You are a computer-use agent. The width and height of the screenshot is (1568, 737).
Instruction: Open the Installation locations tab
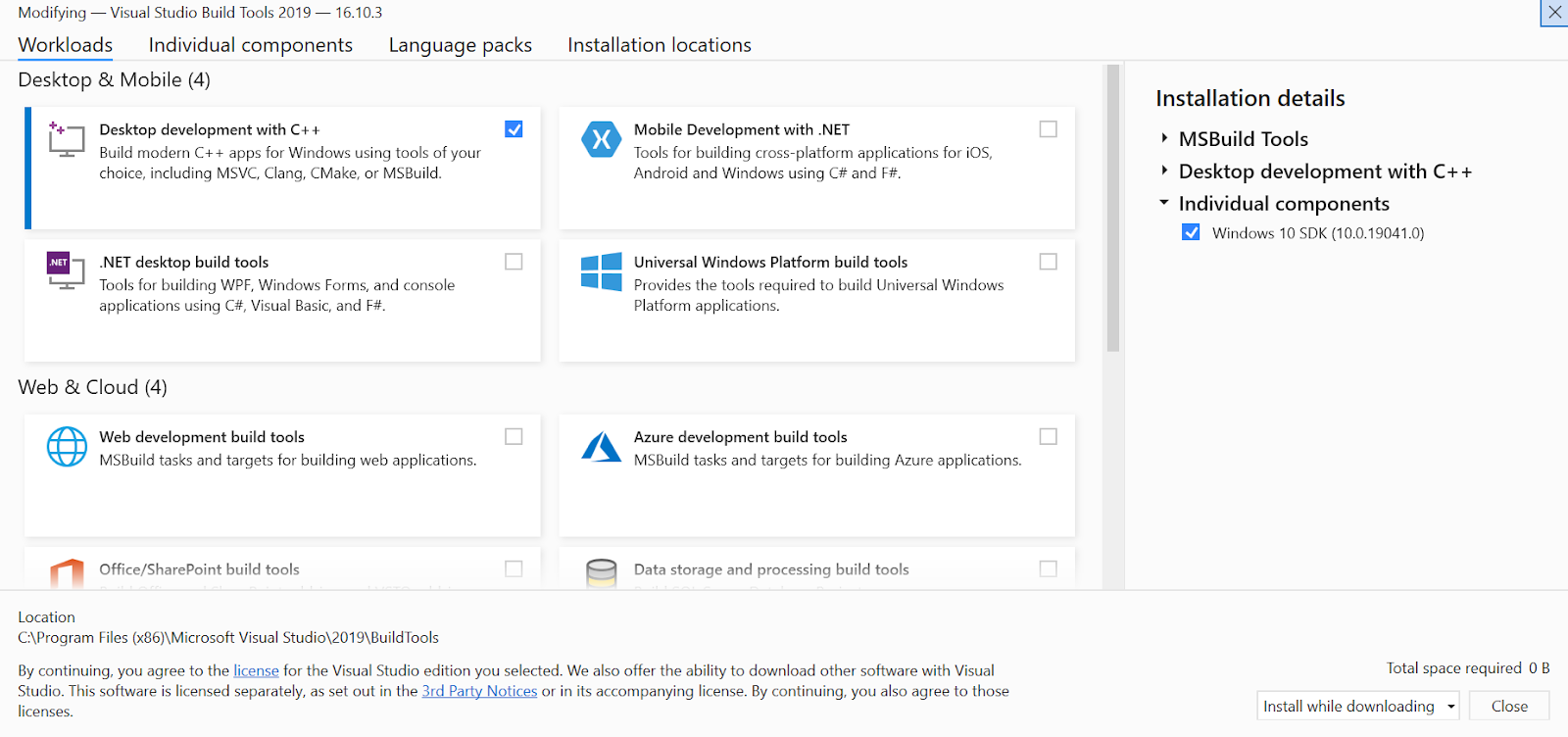tap(659, 45)
